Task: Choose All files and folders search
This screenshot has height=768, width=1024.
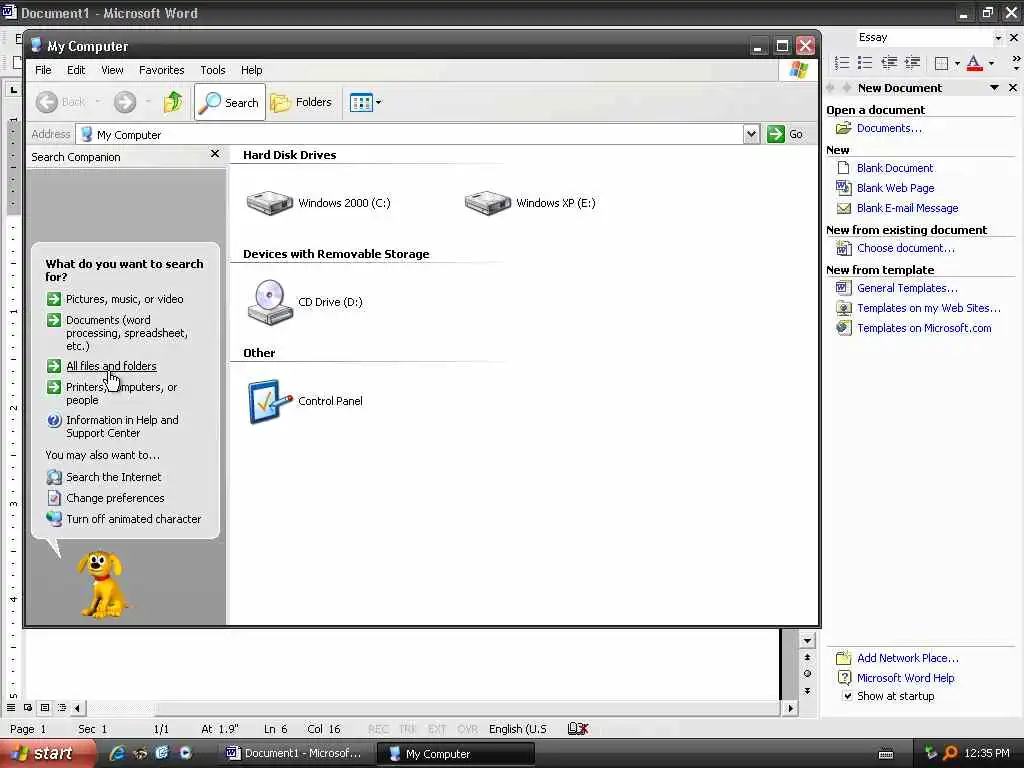Action: 111,366
